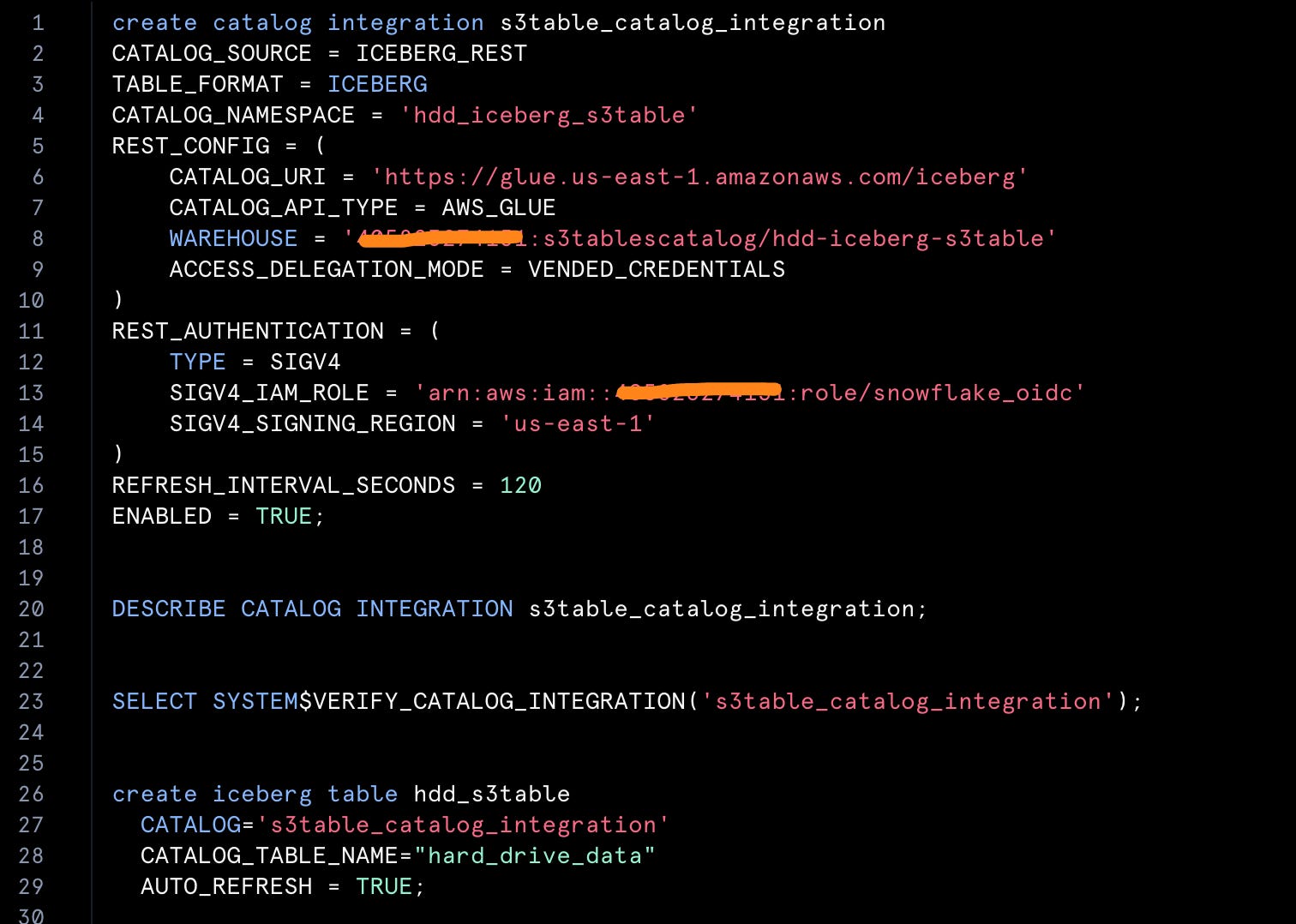Screen dimensions: 1296x924
Task: Click 'create iceberg table' keywords
Action: tap(255, 795)
